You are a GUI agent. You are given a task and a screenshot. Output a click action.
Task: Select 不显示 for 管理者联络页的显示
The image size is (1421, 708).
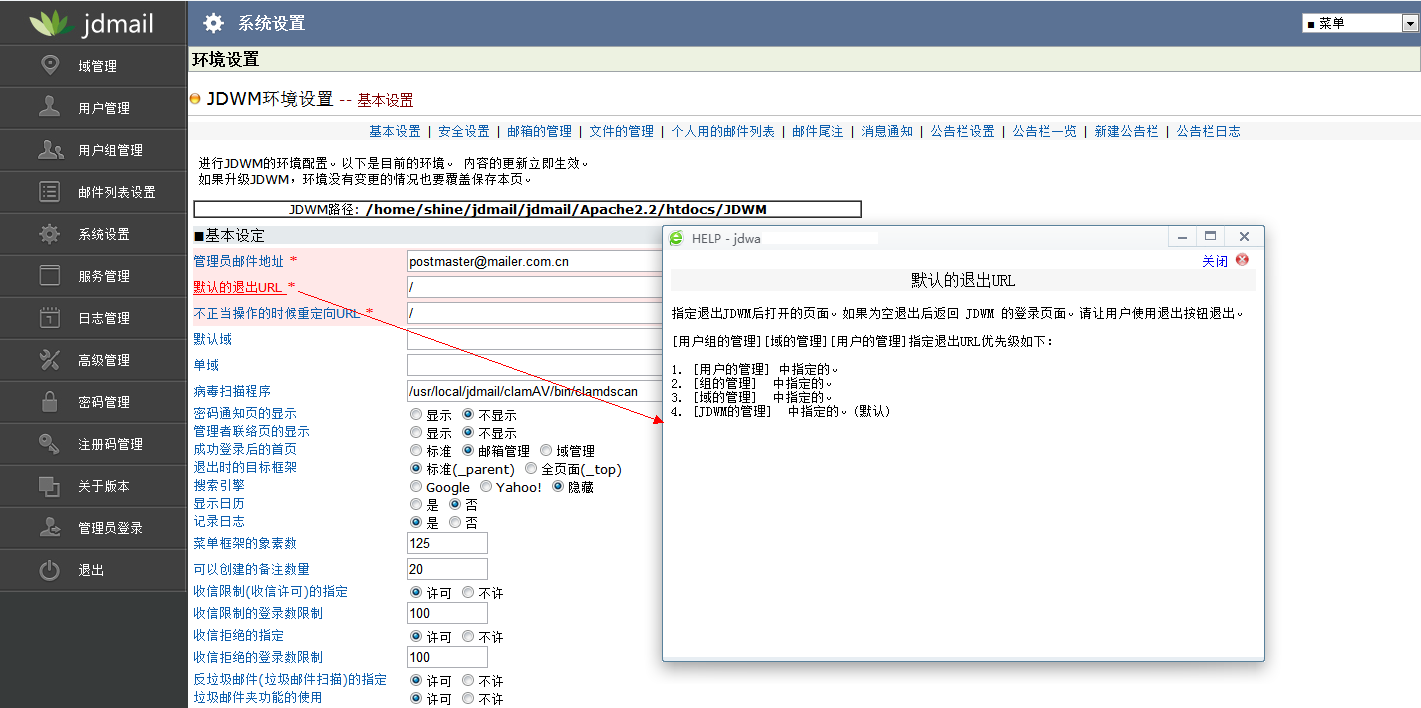pyautogui.click(x=468, y=432)
